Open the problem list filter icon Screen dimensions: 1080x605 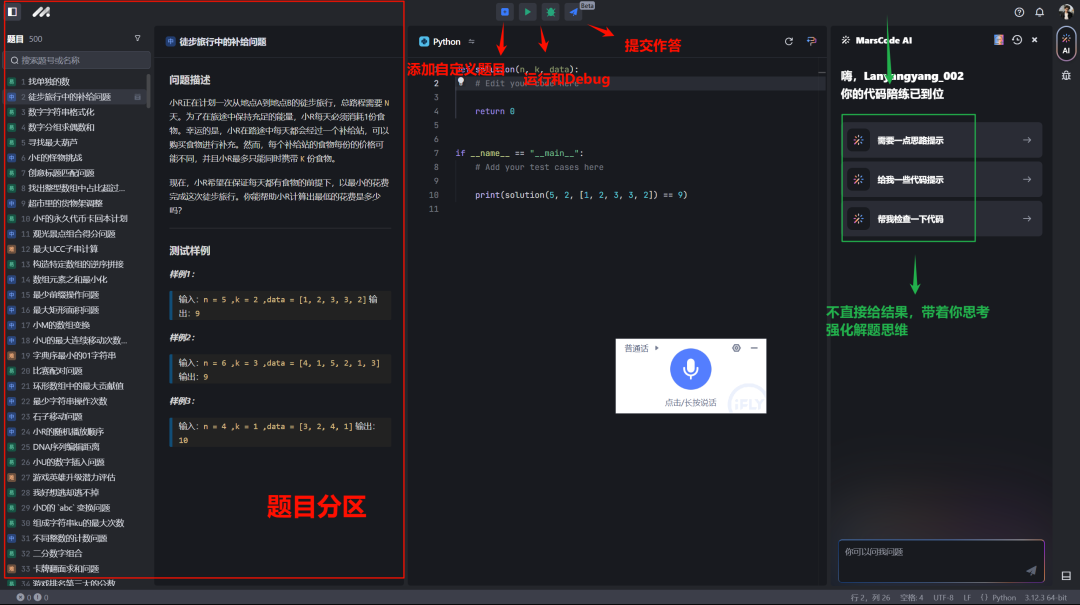pos(137,39)
